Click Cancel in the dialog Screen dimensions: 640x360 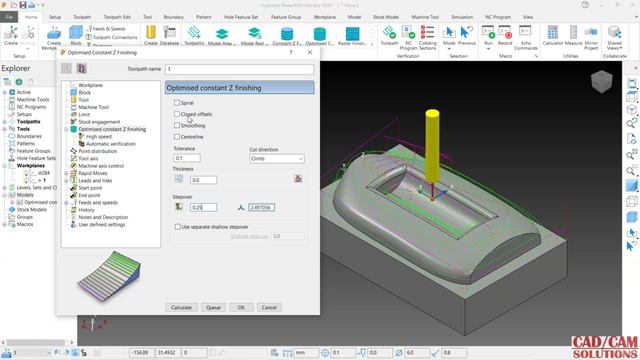(269, 307)
